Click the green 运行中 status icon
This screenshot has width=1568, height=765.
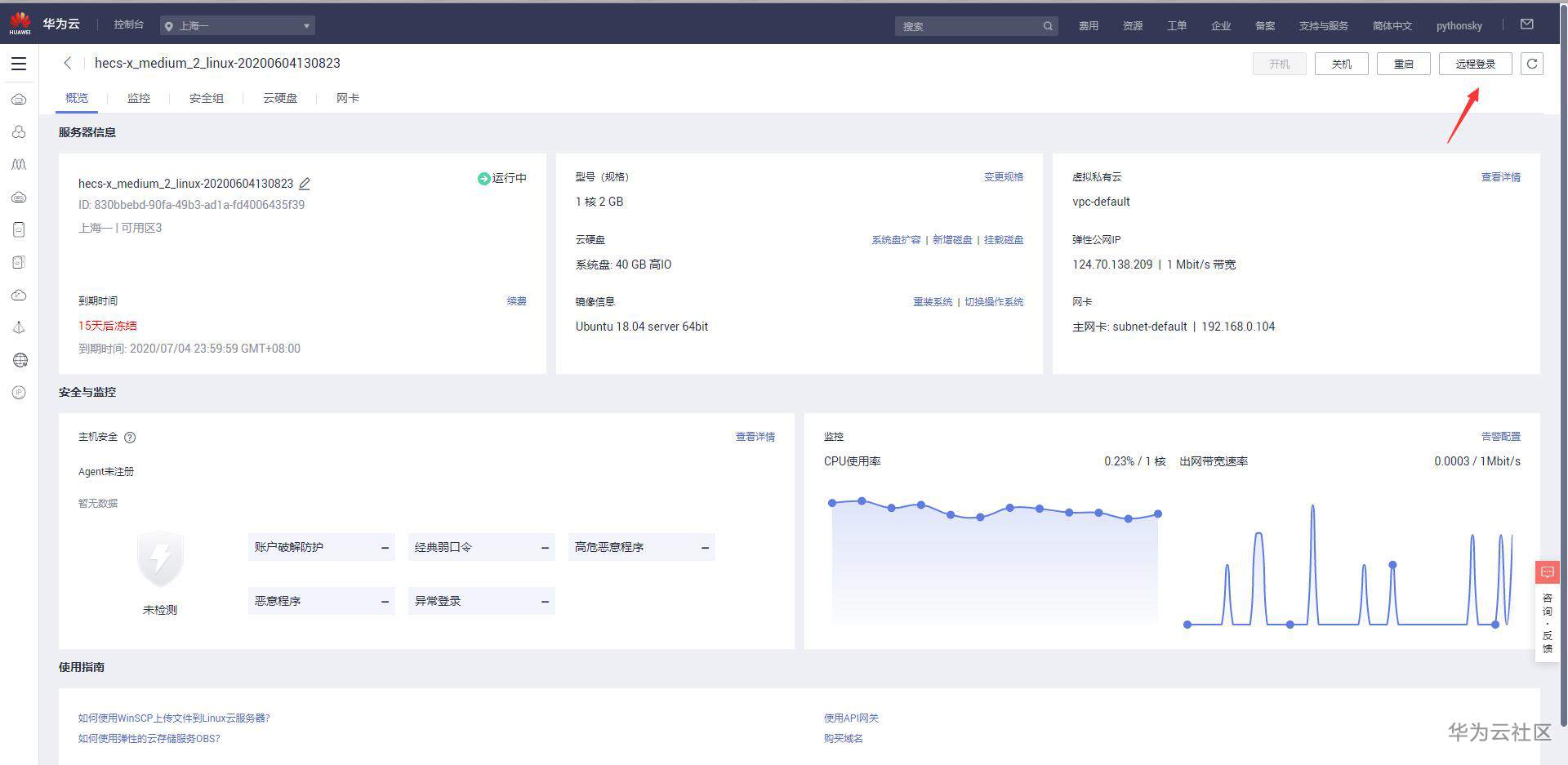pyautogui.click(x=483, y=178)
